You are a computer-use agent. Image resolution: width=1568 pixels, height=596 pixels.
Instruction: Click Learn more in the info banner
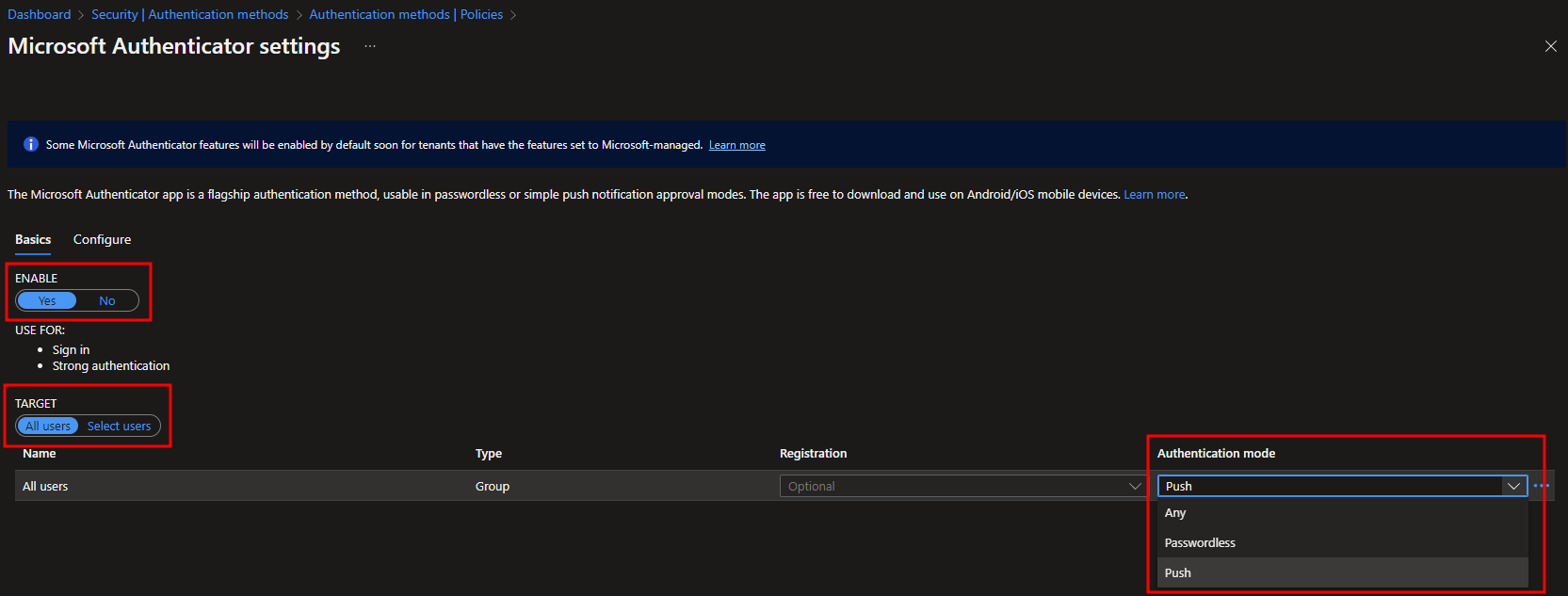(736, 145)
